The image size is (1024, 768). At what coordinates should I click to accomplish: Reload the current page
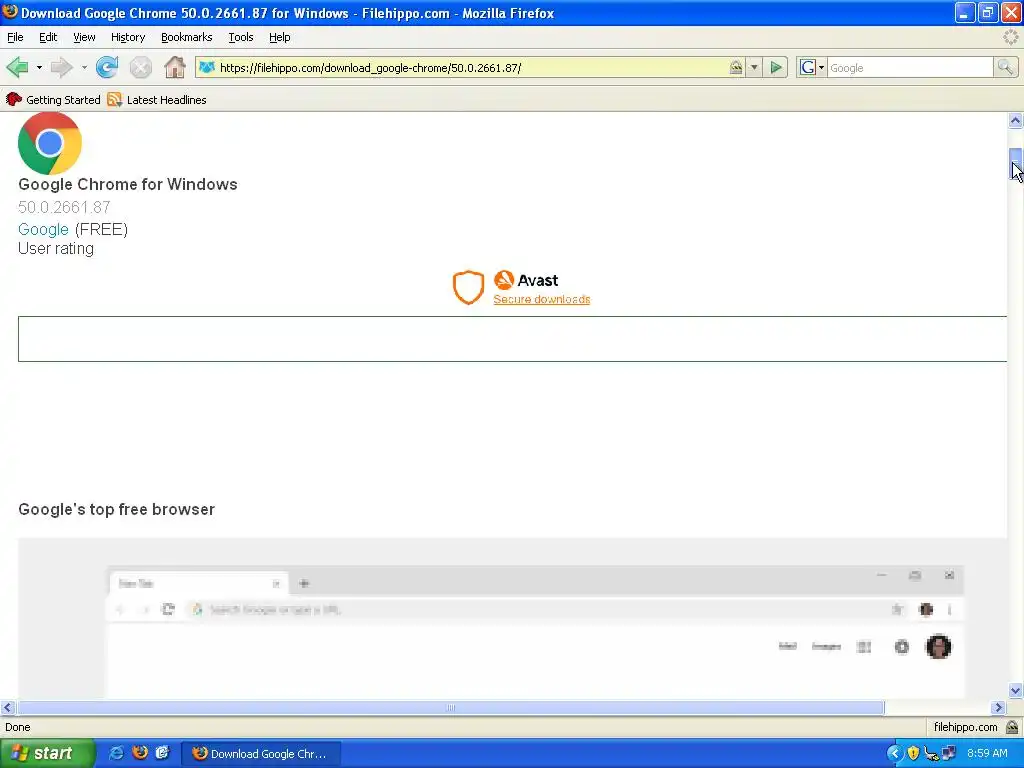pos(107,67)
